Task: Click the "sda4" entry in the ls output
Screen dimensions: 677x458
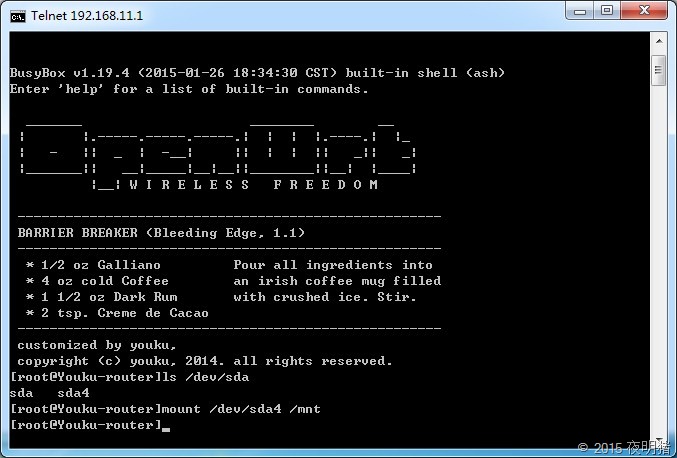Action: coord(73,393)
